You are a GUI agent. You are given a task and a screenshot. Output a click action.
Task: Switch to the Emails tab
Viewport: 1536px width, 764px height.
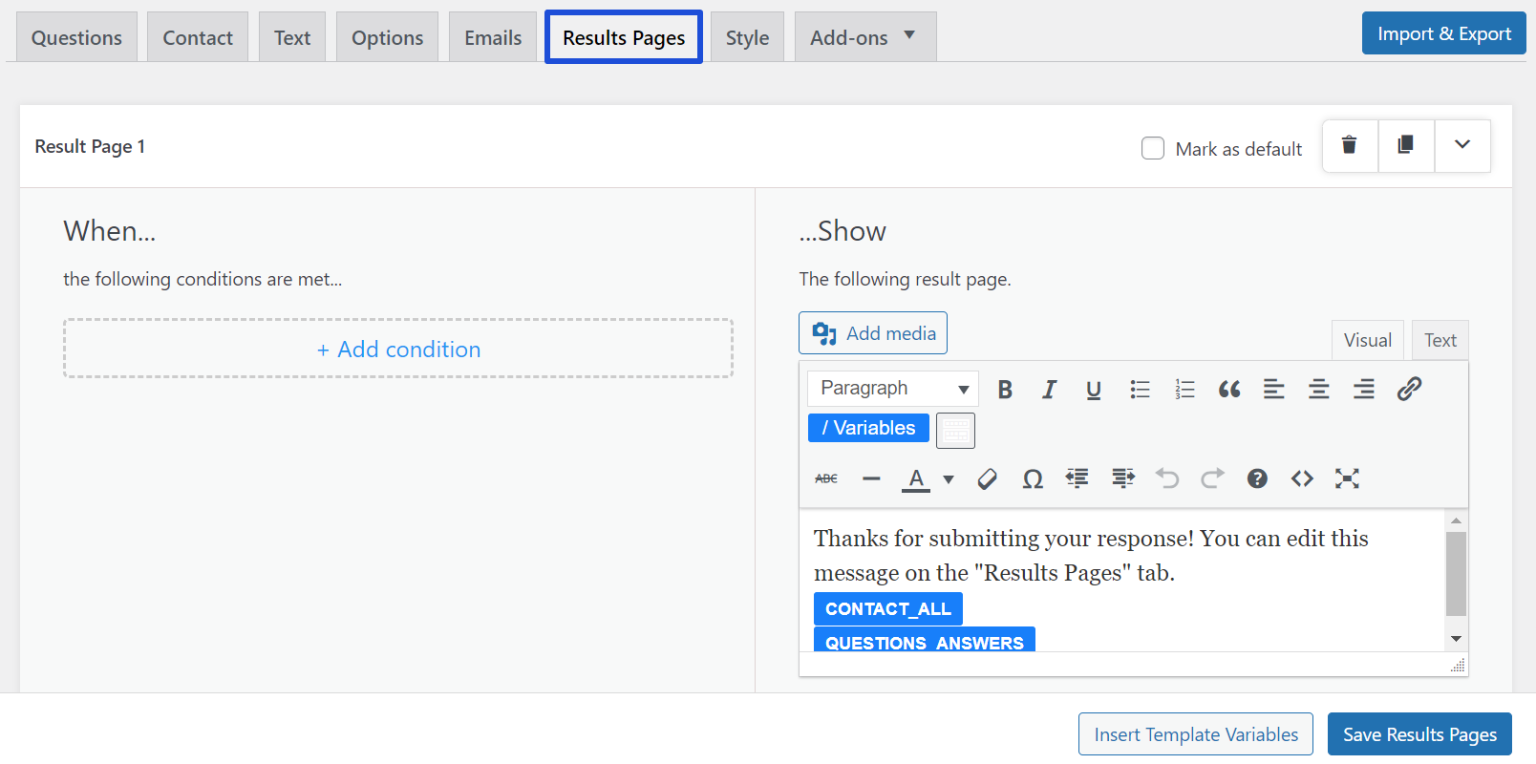(492, 38)
